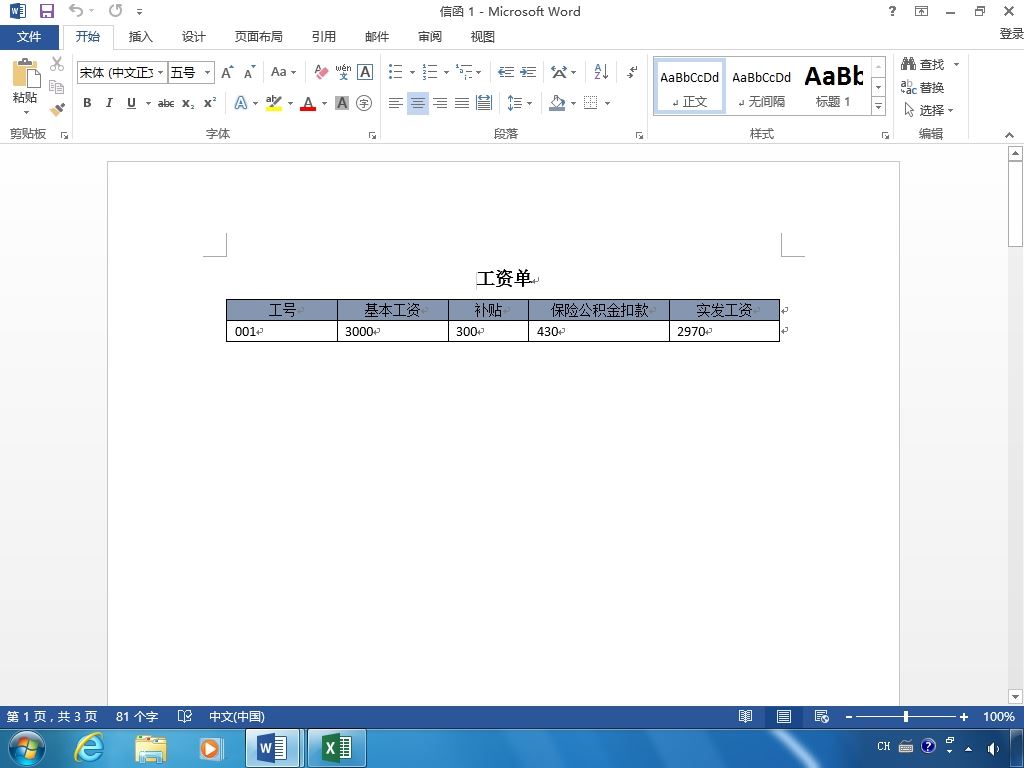
Task: Apply subscript formatting
Action: 188,103
